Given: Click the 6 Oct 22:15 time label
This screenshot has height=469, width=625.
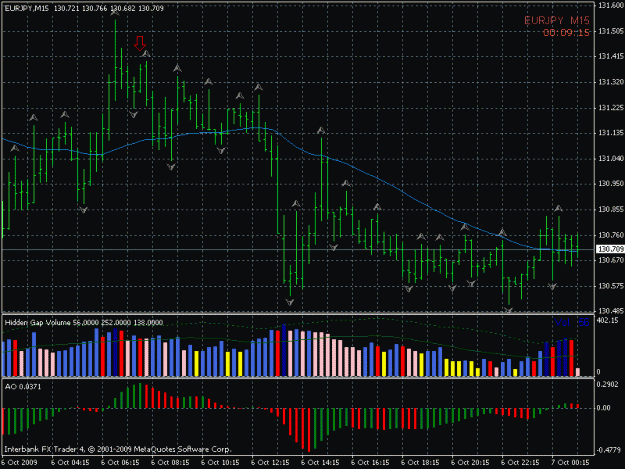Looking at the screenshot, I should click(520, 463).
